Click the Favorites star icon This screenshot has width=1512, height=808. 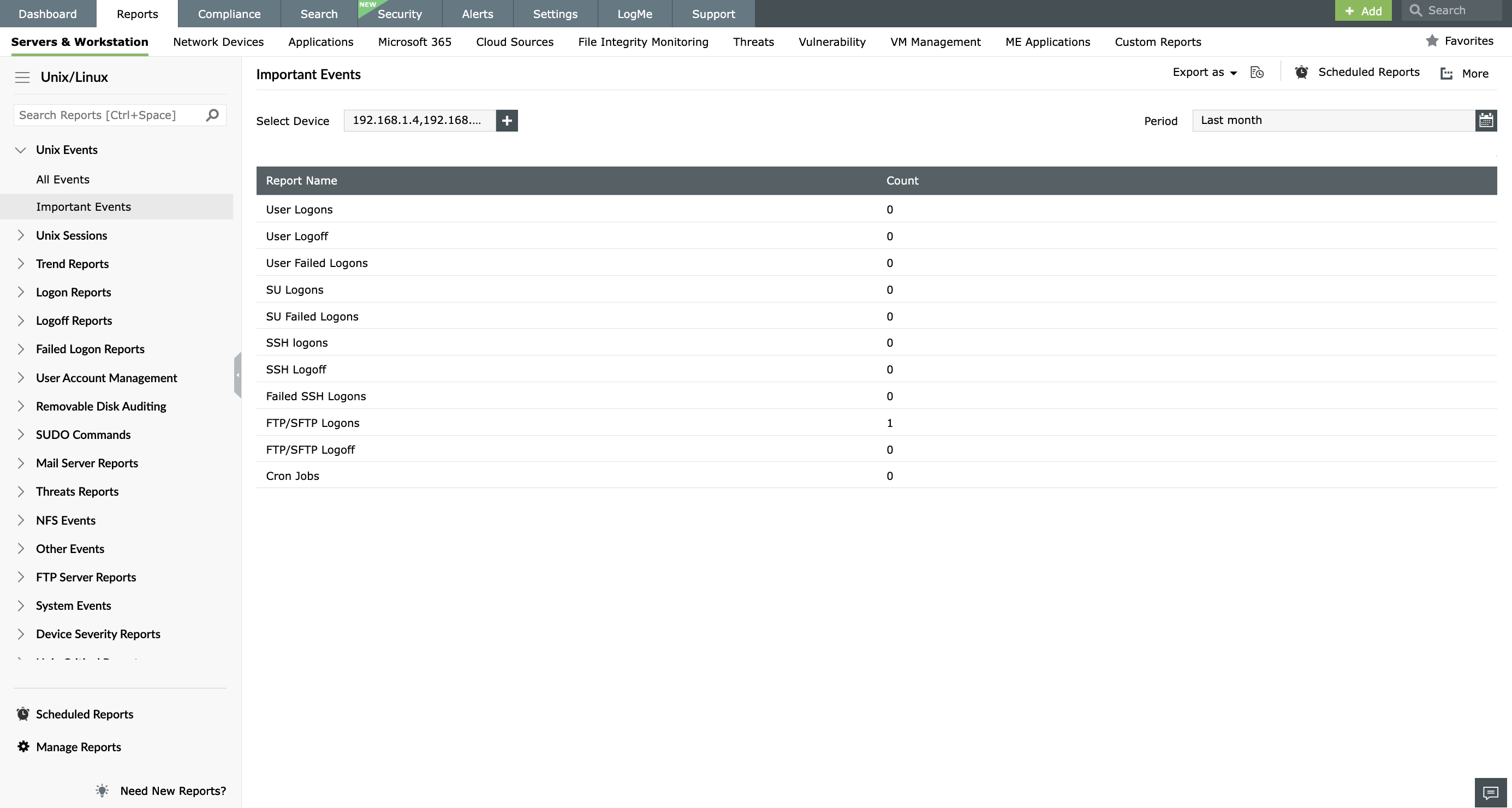point(1432,40)
